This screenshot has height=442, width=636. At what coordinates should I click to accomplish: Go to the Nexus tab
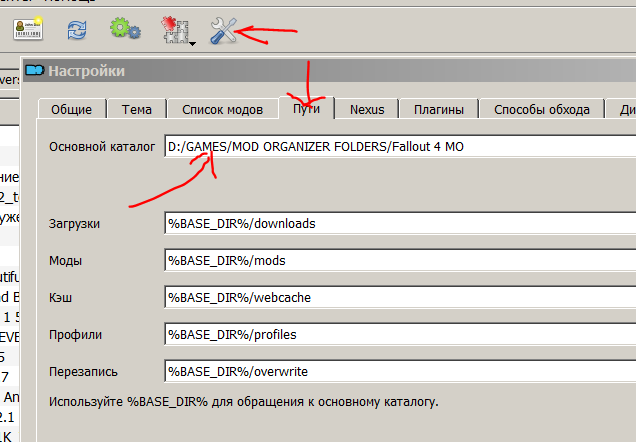click(367, 110)
